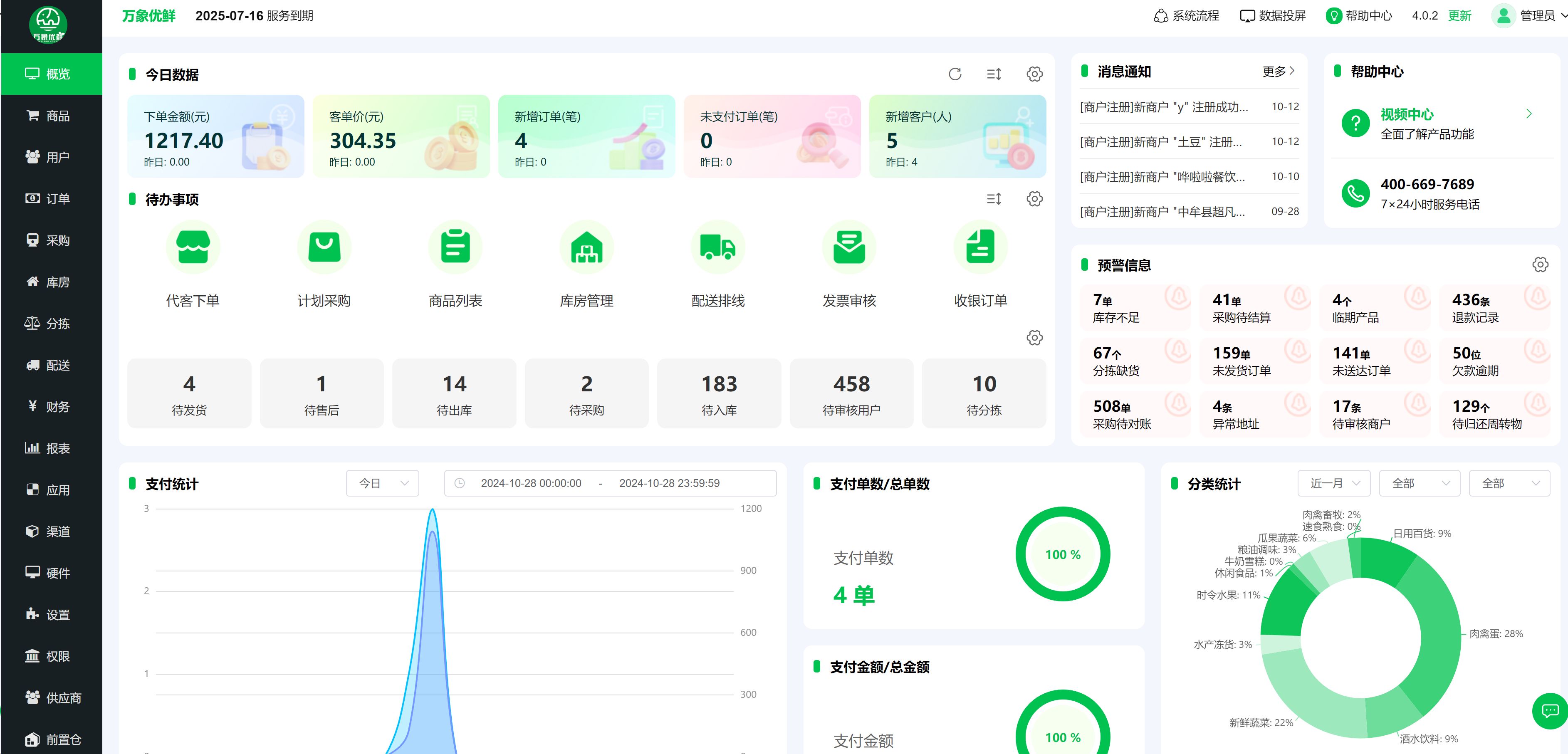Screen dimensions: 1568x754
Task: Open 财务 in the sidebar menu
Action: pyautogui.click(x=51, y=406)
